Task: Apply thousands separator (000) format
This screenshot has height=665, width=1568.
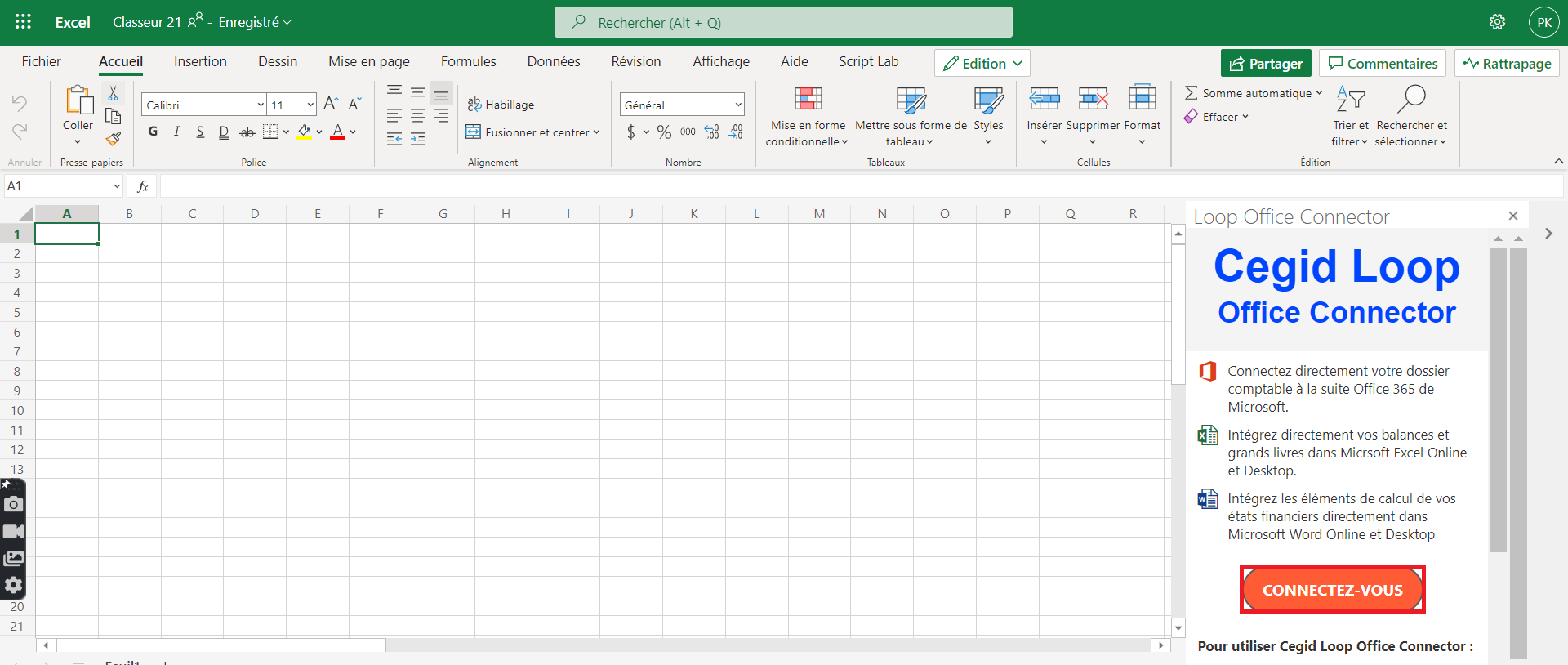Action: 688,132
